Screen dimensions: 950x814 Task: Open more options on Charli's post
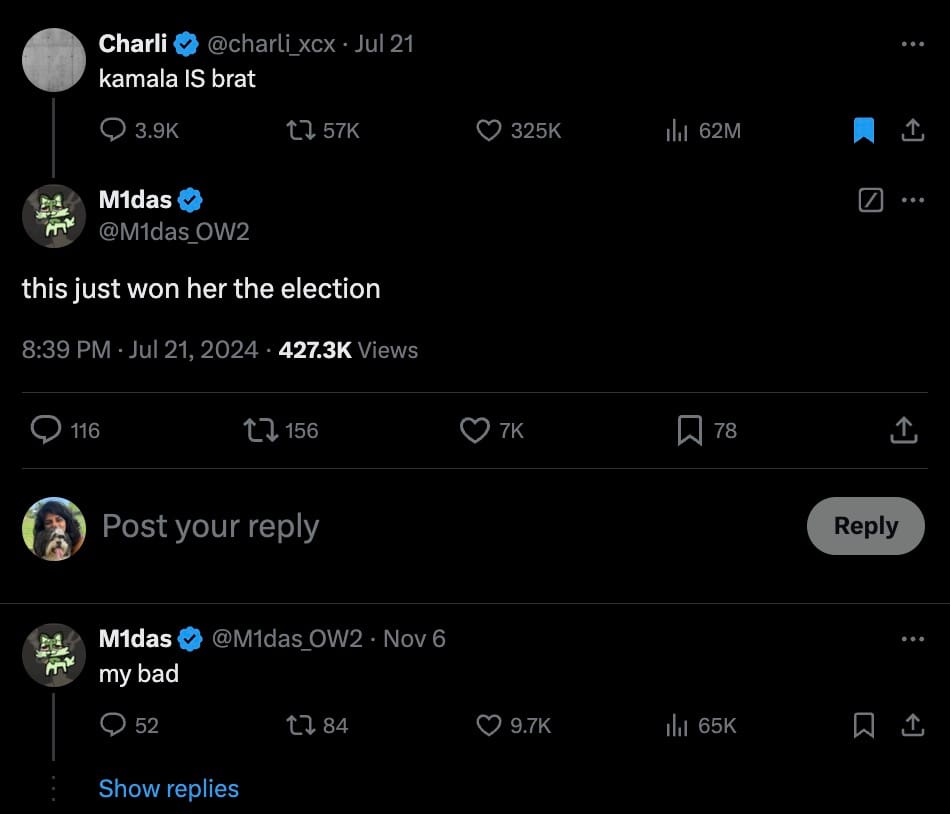912,44
